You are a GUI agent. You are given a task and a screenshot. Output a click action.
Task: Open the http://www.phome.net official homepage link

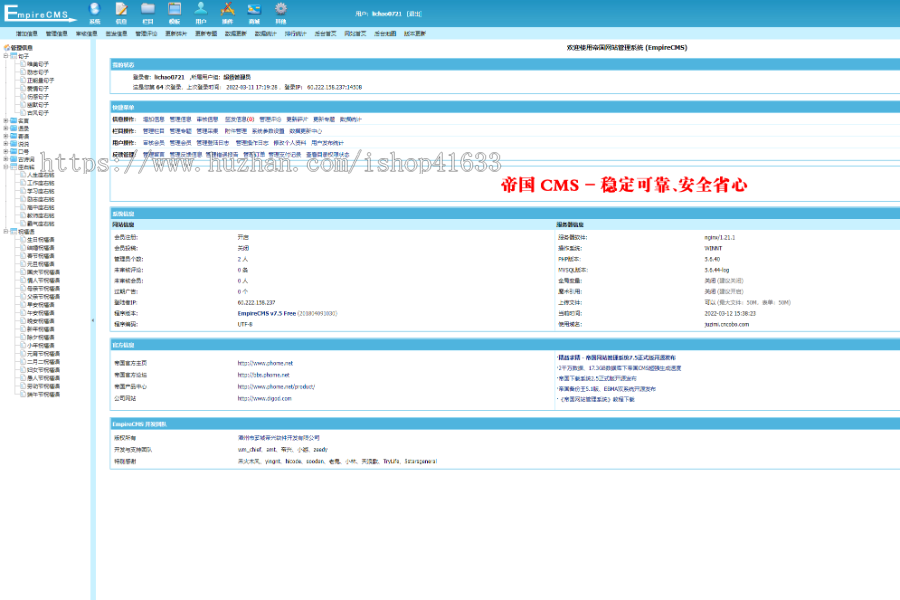pyautogui.click(x=265, y=363)
